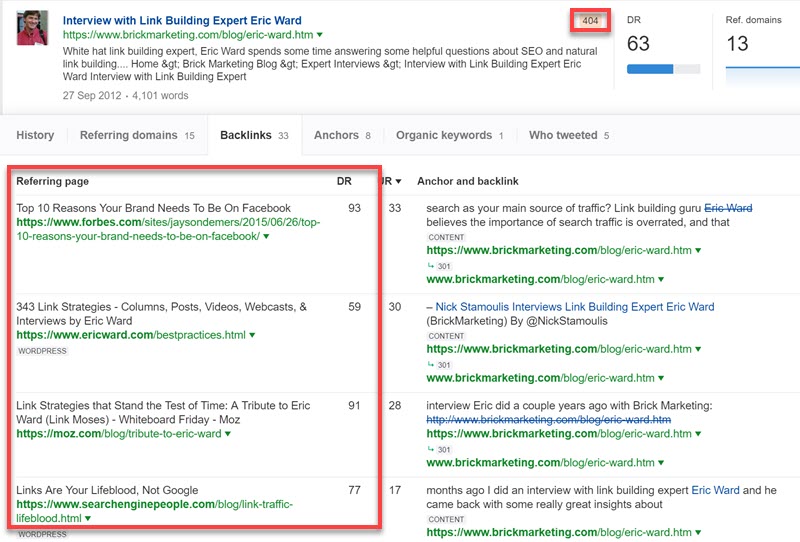This screenshot has height=542, width=800.
Task: Click the DR 63 rating progress bar
Action: [x=663, y=69]
